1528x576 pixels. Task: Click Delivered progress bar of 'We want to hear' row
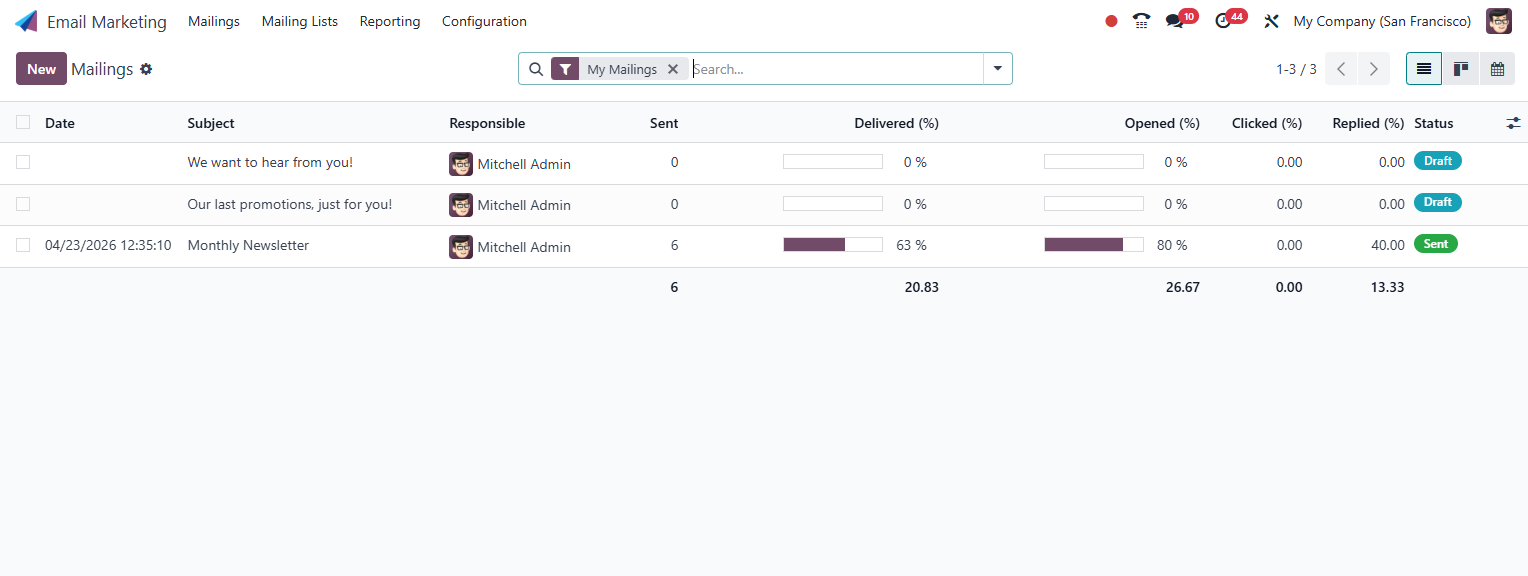(833, 161)
